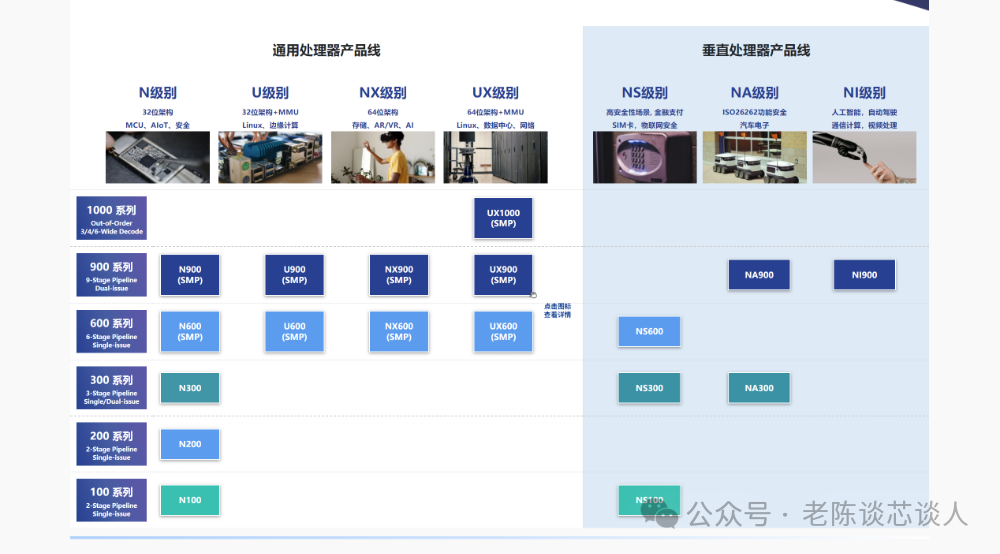Image resolution: width=1000 pixels, height=554 pixels.
Task: Click the U级别 edge computing image
Action: pos(270,157)
